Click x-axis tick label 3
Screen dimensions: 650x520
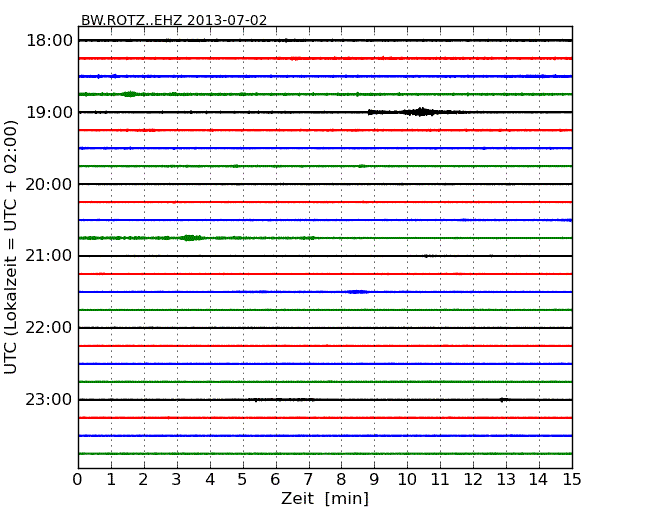tap(177, 479)
